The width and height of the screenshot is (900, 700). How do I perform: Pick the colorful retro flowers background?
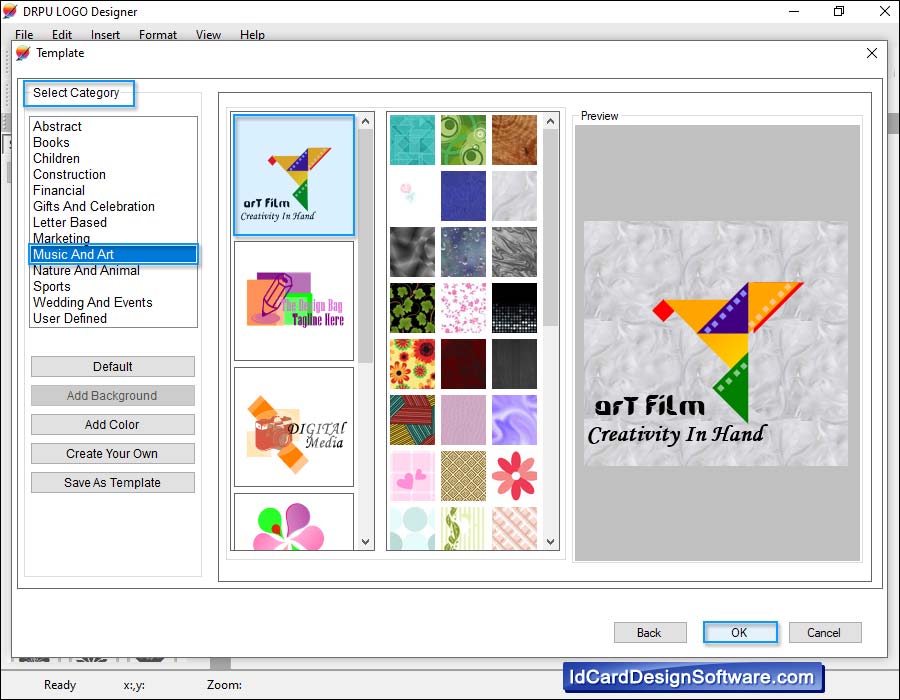click(x=412, y=364)
